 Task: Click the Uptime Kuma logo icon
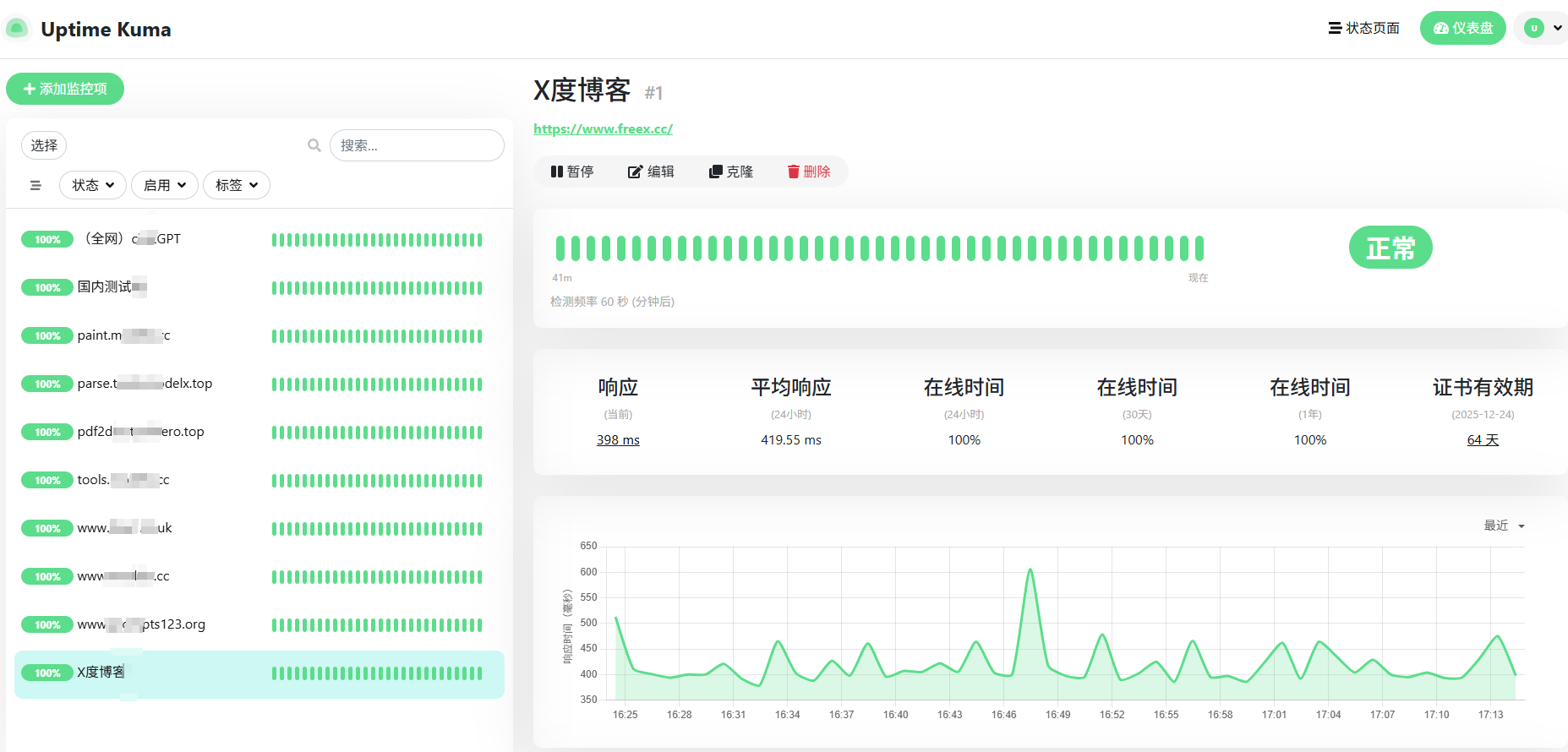click(17, 29)
